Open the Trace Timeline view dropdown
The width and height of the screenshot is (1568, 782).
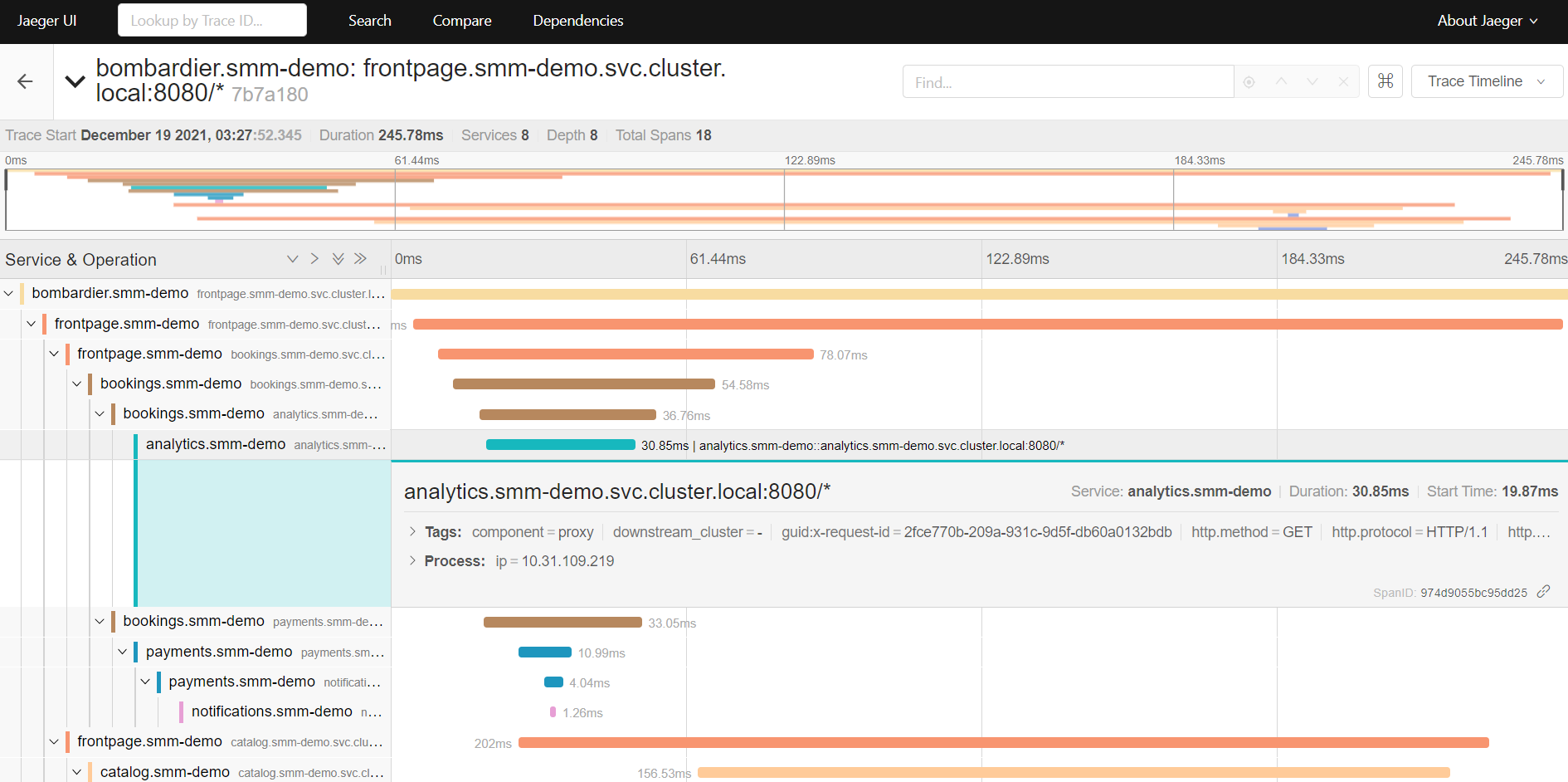pyautogui.click(x=1487, y=81)
